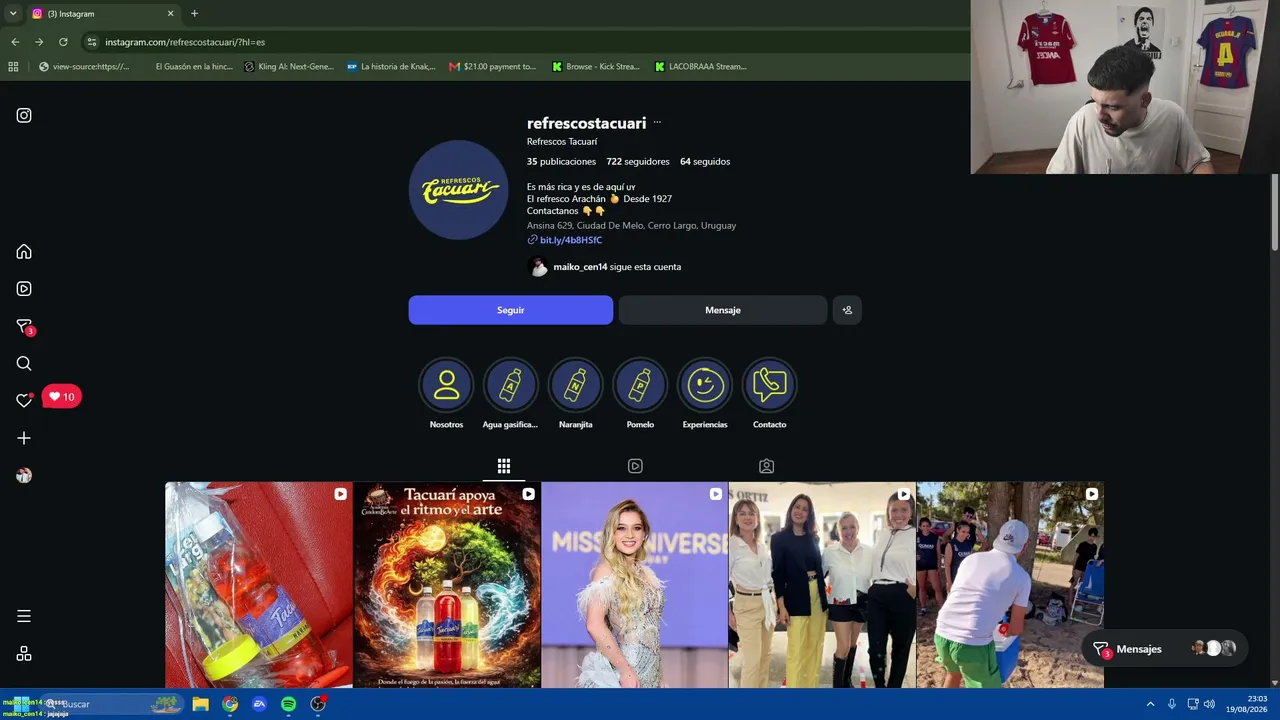1280x720 pixels.
Task: Open the Naranjita story highlight
Action: click(575, 394)
